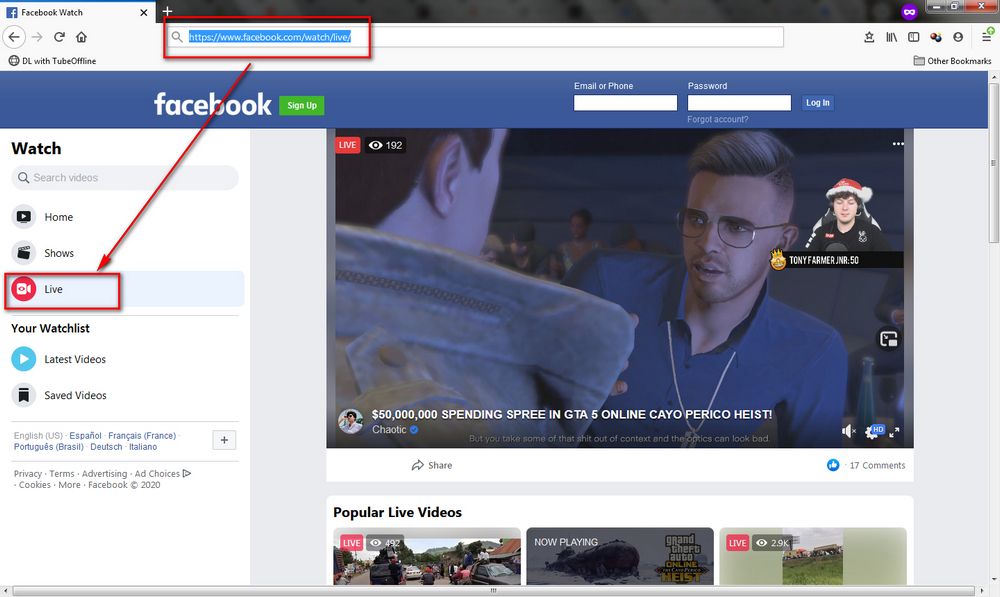The width and height of the screenshot is (1000, 597).
Task: Click the Log In button
Action: (x=818, y=103)
